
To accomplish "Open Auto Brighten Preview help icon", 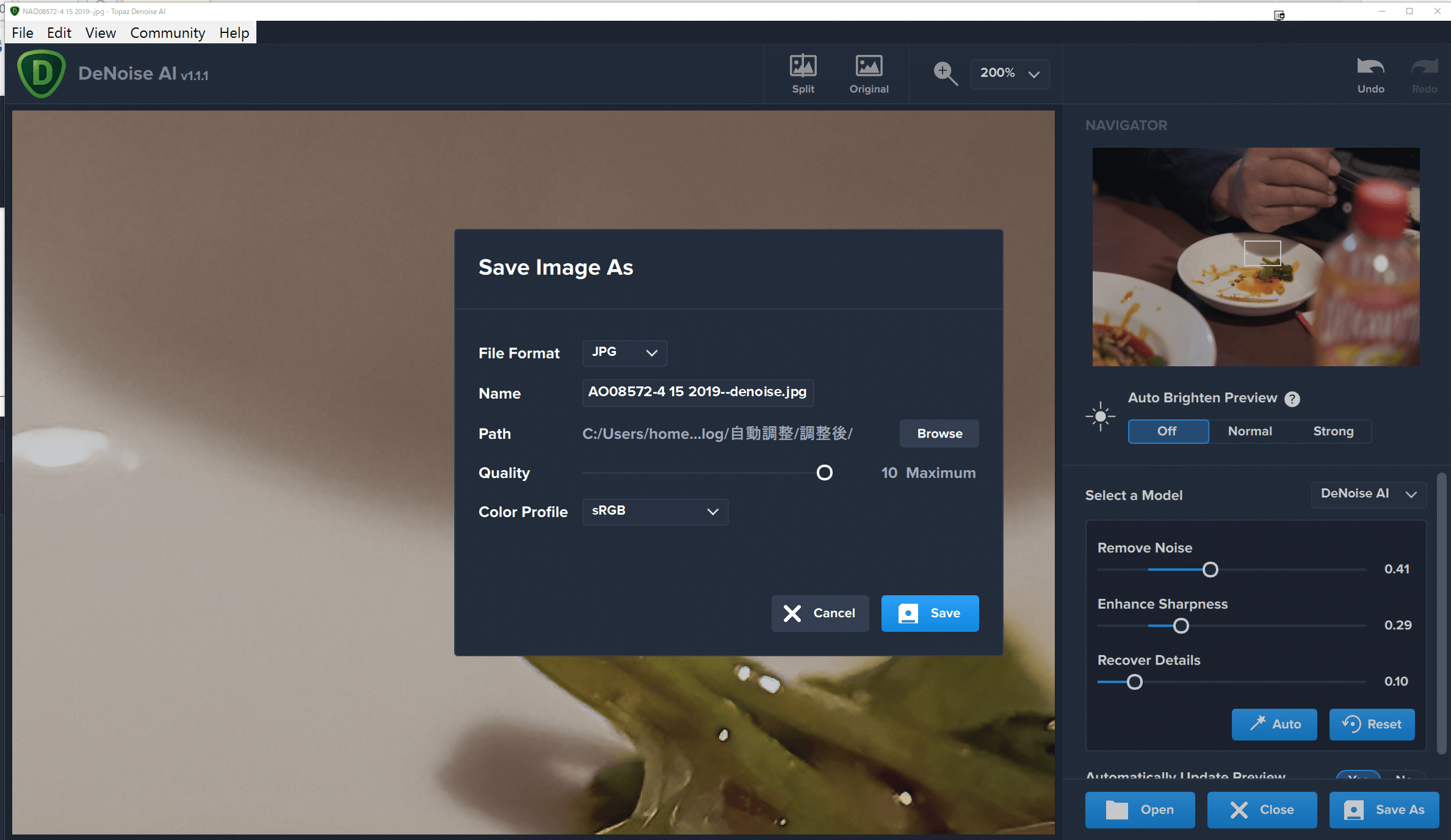I will [1292, 399].
